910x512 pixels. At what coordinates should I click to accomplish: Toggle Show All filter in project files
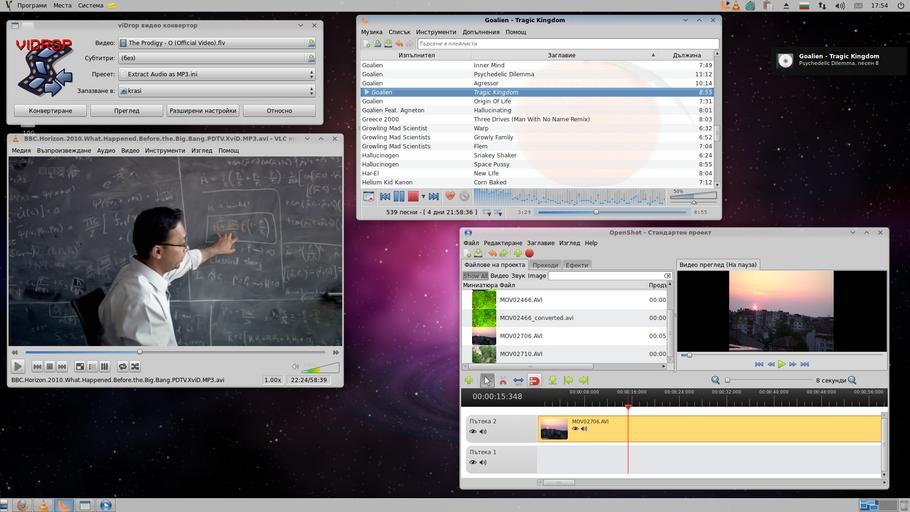pos(475,276)
